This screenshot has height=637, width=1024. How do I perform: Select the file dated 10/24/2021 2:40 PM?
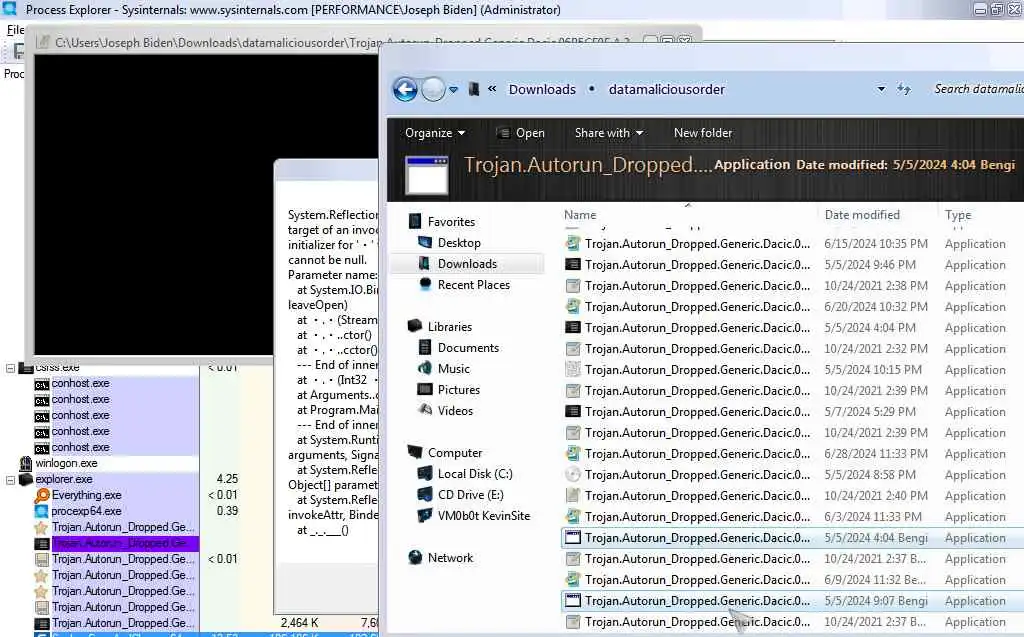(792, 496)
